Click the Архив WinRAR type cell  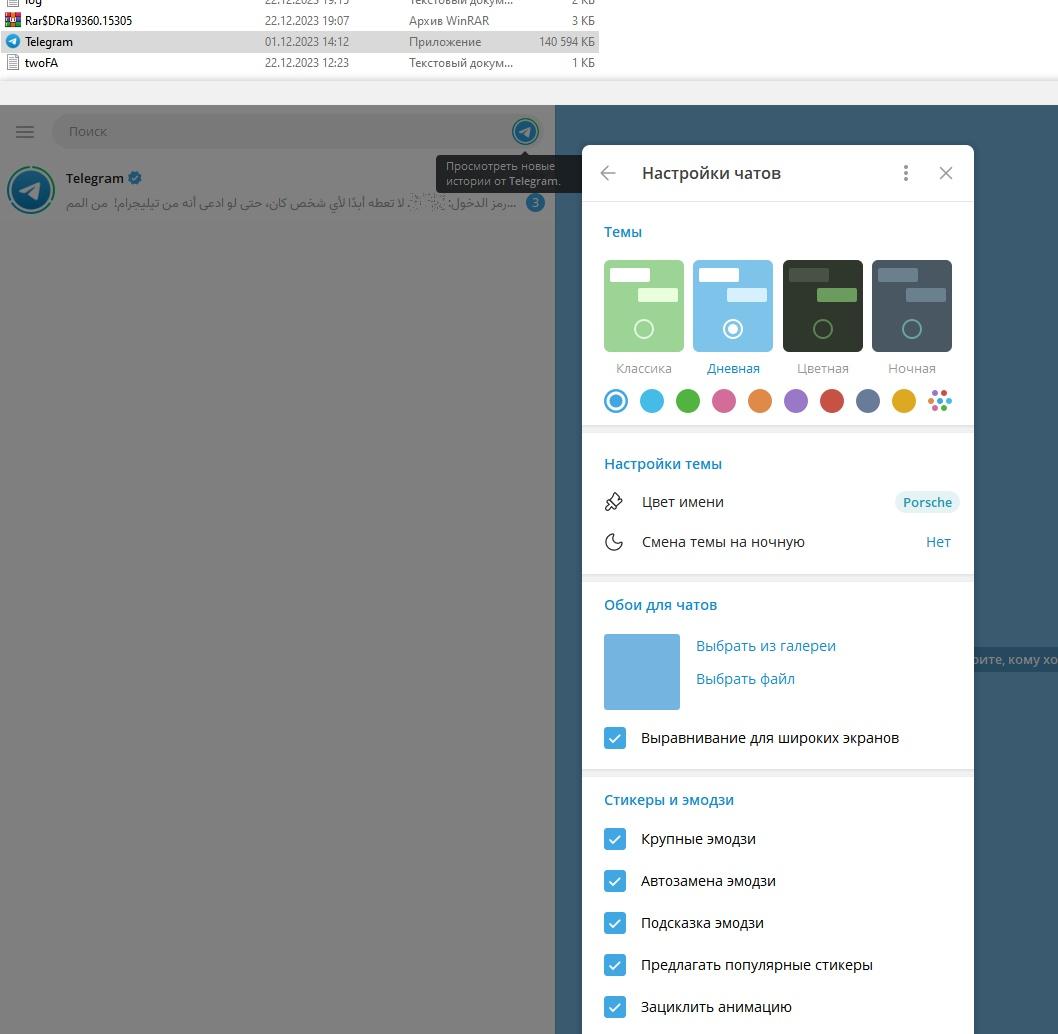coord(449,21)
